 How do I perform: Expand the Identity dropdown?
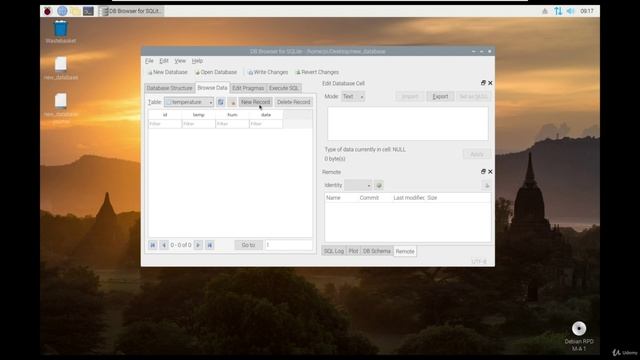click(358, 185)
